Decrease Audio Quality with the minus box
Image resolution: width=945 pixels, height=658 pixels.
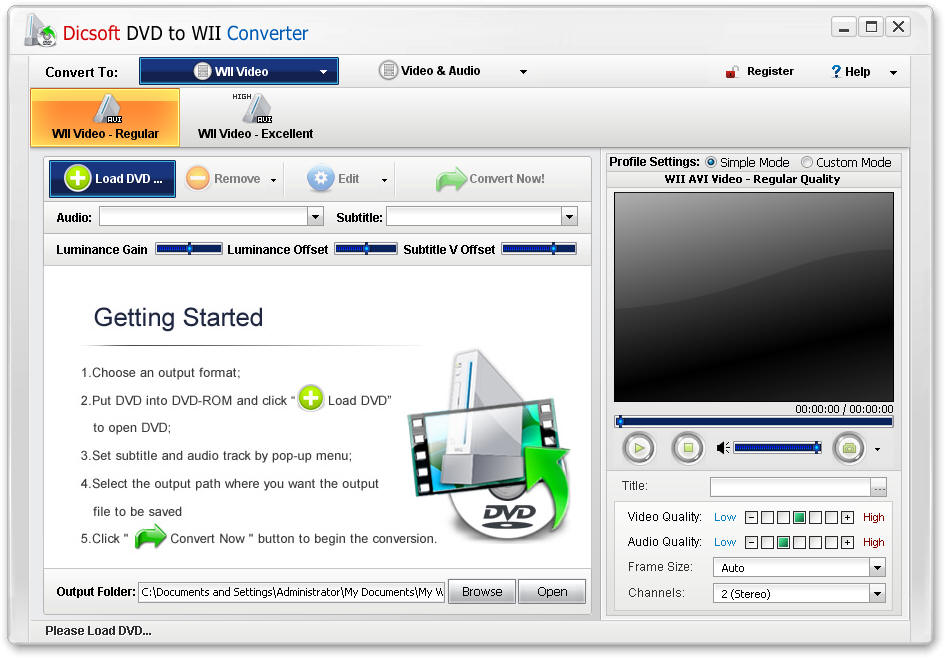coord(751,543)
